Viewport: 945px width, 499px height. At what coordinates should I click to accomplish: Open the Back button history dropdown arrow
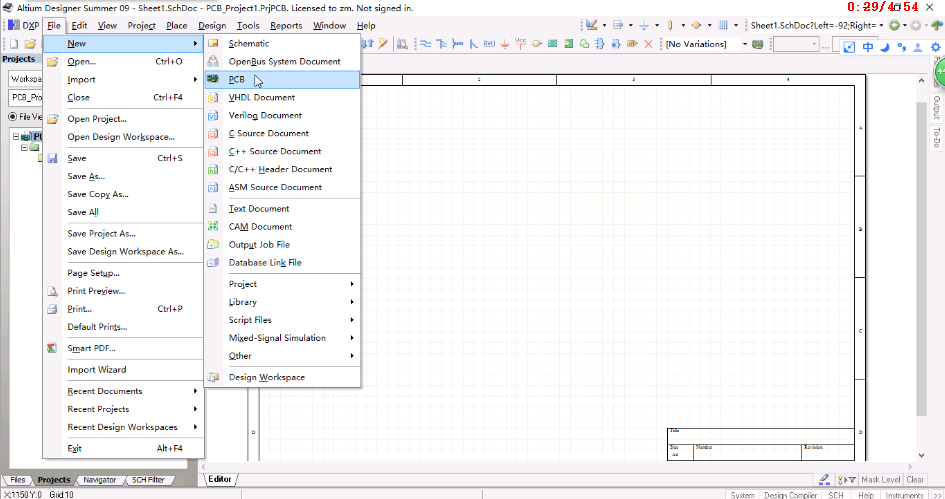coord(905,25)
